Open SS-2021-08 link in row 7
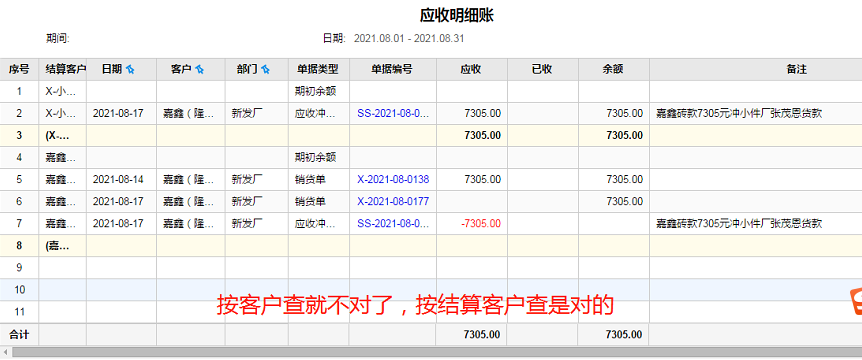862x360 pixels. click(x=393, y=224)
